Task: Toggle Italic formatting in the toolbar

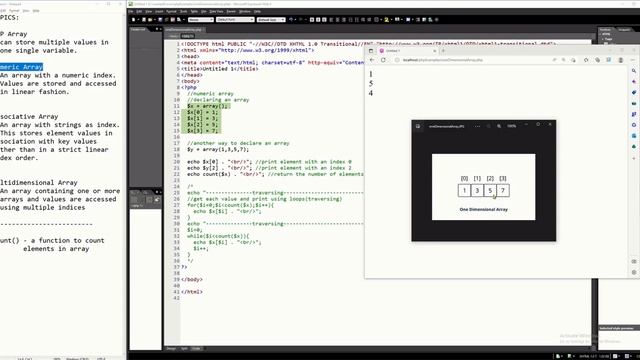Action: click(318, 20)
